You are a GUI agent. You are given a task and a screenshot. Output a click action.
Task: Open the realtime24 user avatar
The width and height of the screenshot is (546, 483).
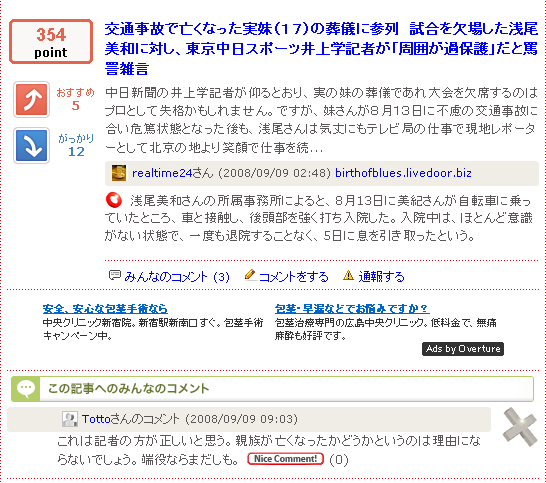pyautogui.click(x=119, y=173)
